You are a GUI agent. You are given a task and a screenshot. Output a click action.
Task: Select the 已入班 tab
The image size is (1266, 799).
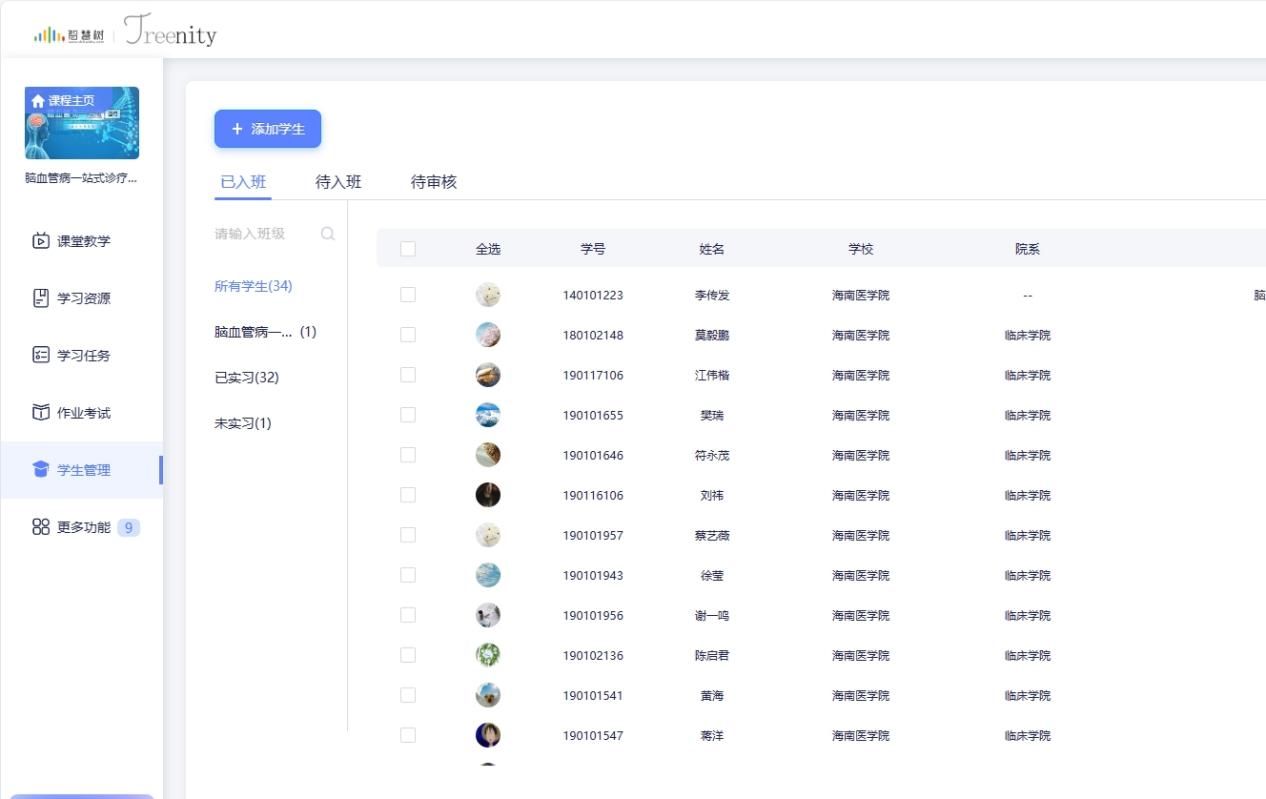[x=243, y=182]
